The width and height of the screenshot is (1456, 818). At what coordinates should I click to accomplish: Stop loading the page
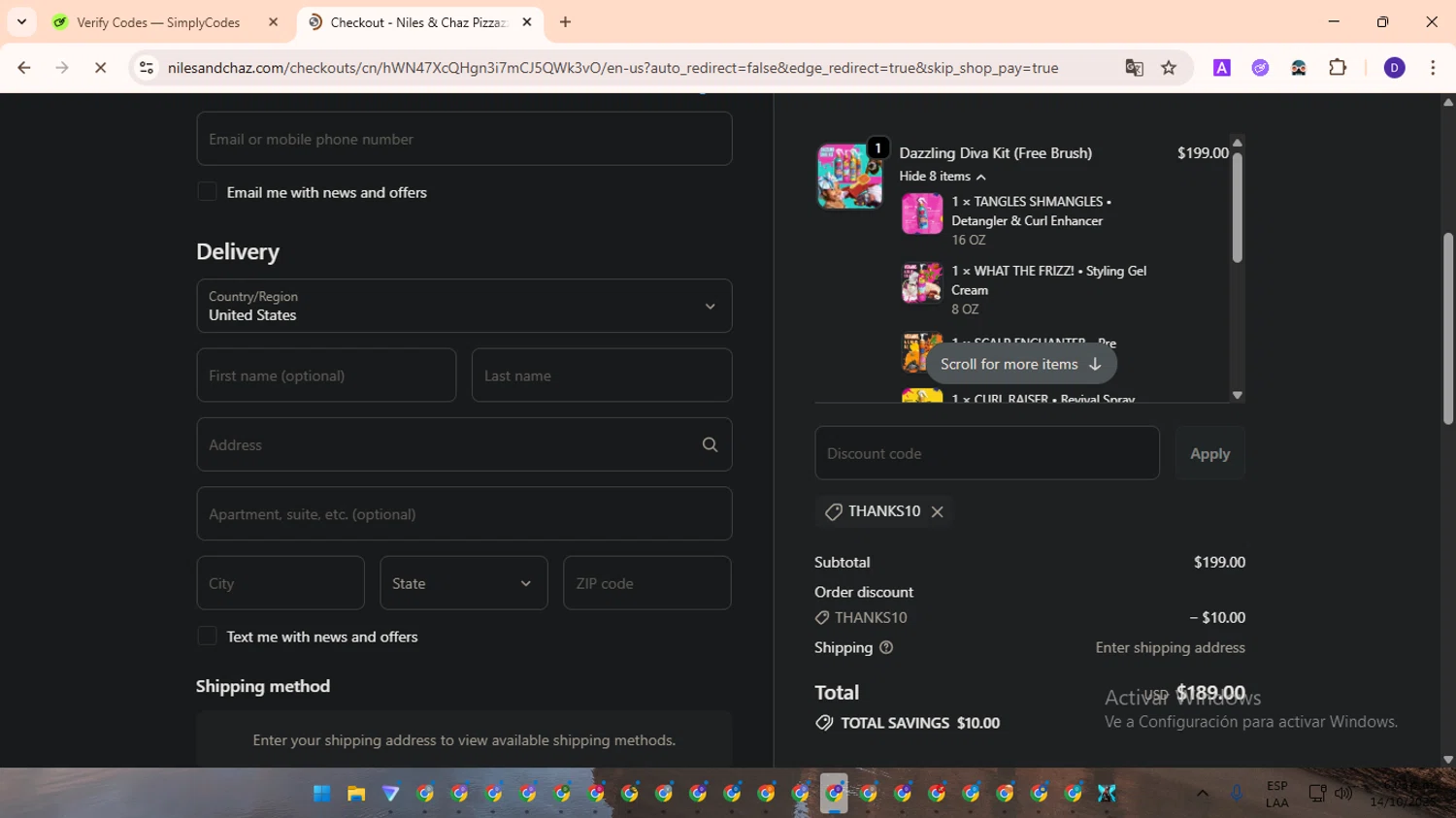(x=100, y=68)
